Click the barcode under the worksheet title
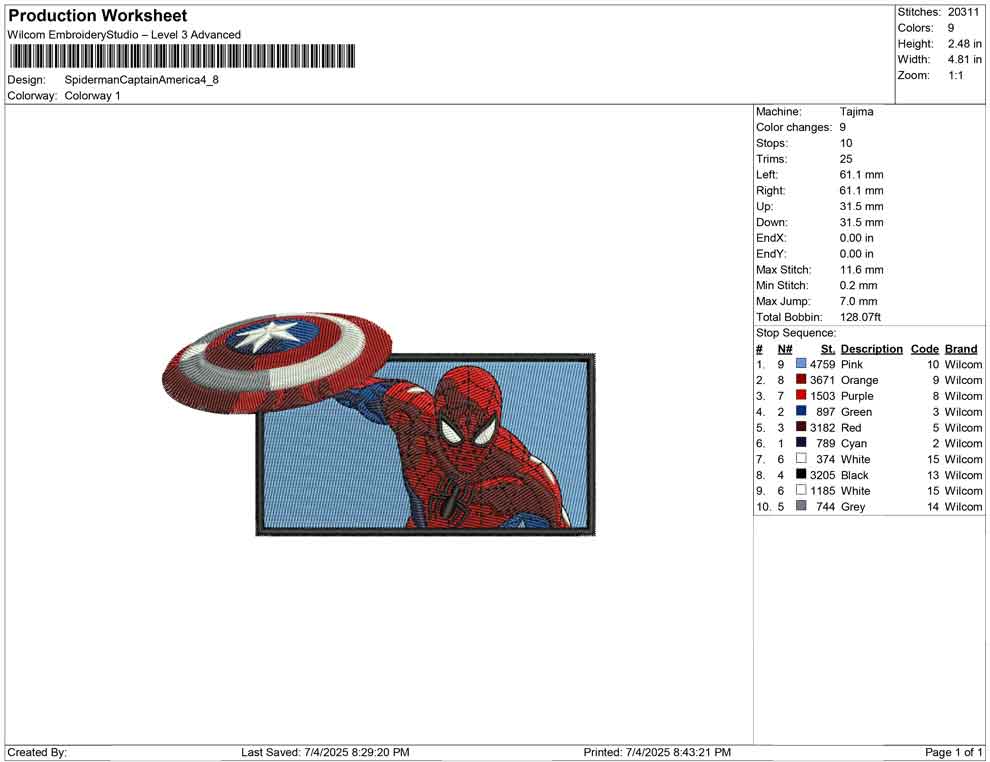Viewport: 990px width, 762px height. click(x=181, y=56)
